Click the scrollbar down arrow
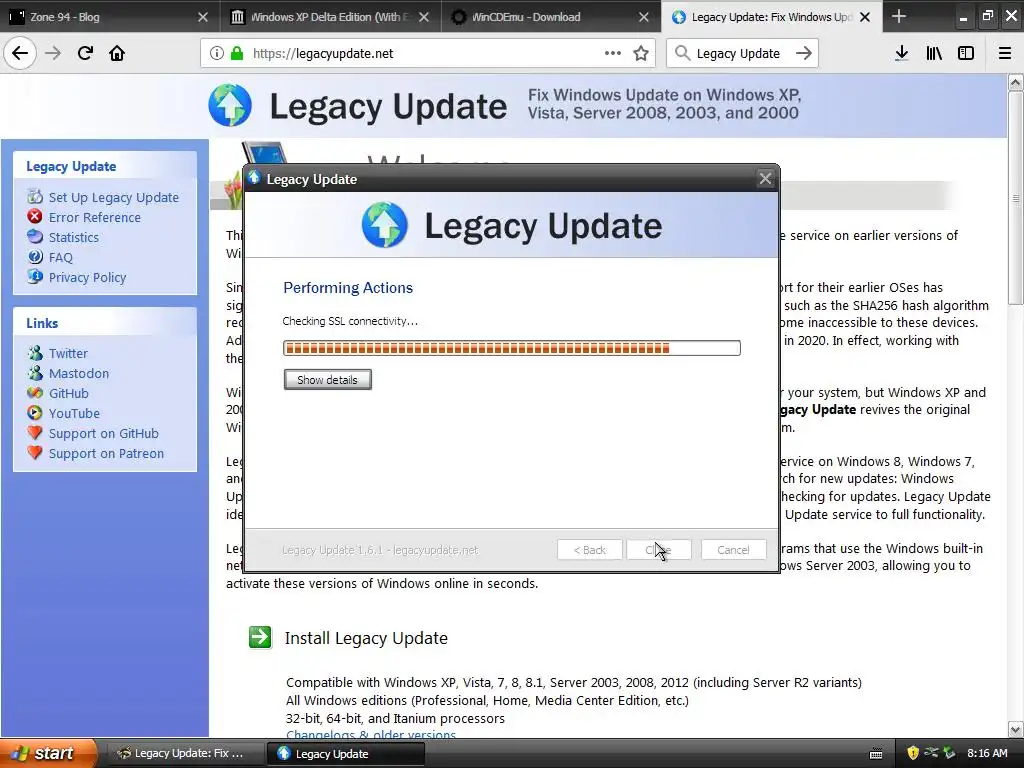 1016,729
